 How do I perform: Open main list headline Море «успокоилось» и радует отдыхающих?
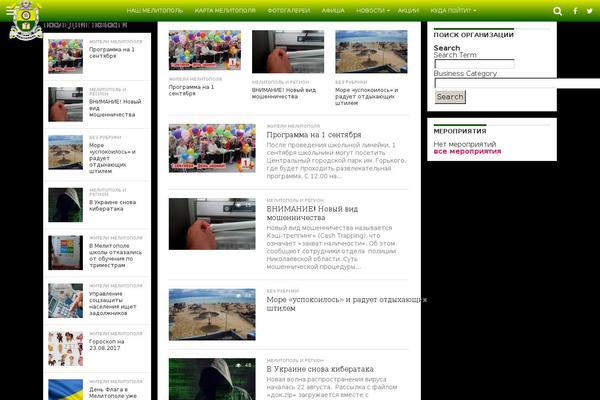pos(347,304)
